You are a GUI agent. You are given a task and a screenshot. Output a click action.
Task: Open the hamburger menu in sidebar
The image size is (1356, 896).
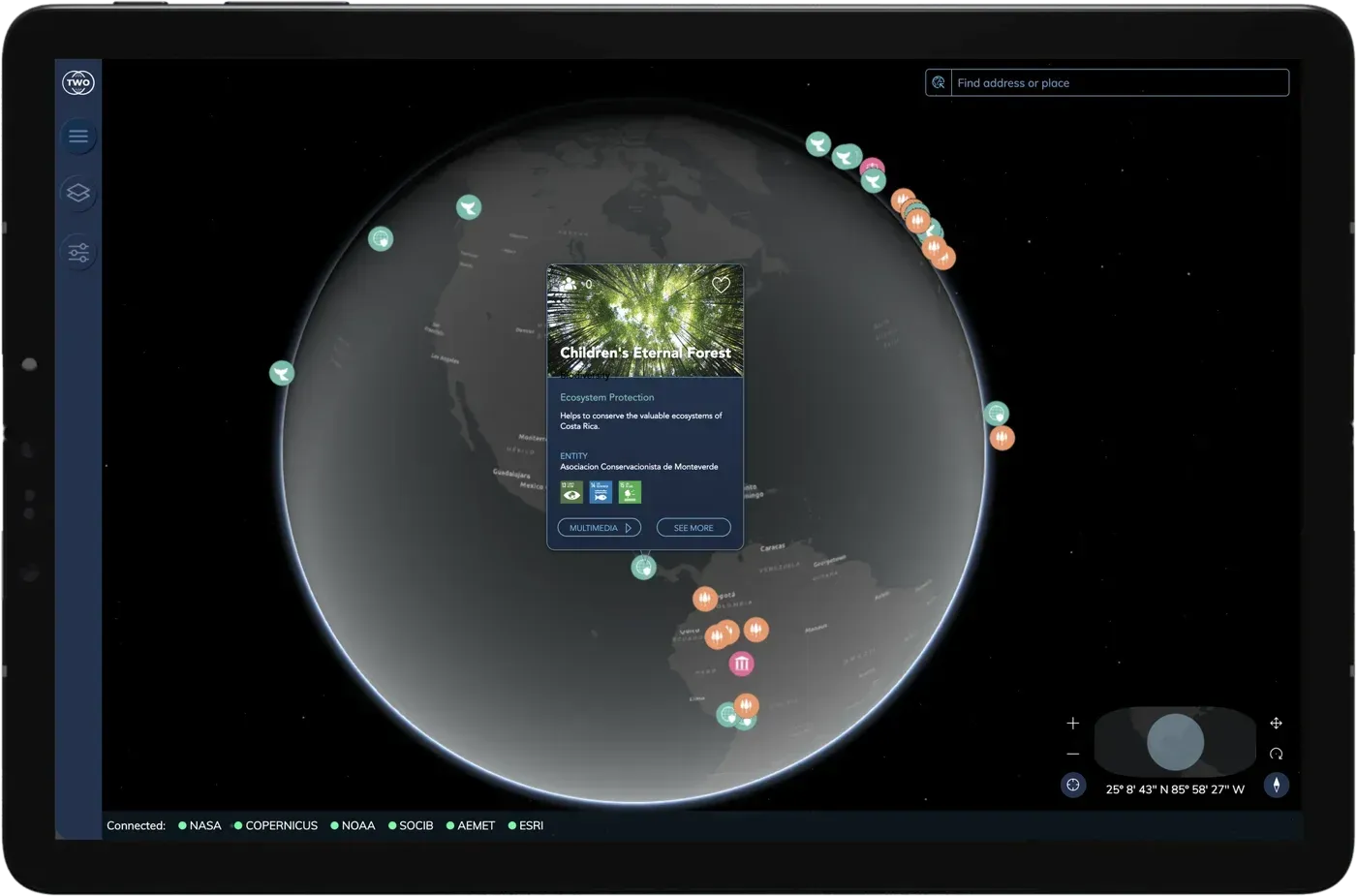[78, 137]
